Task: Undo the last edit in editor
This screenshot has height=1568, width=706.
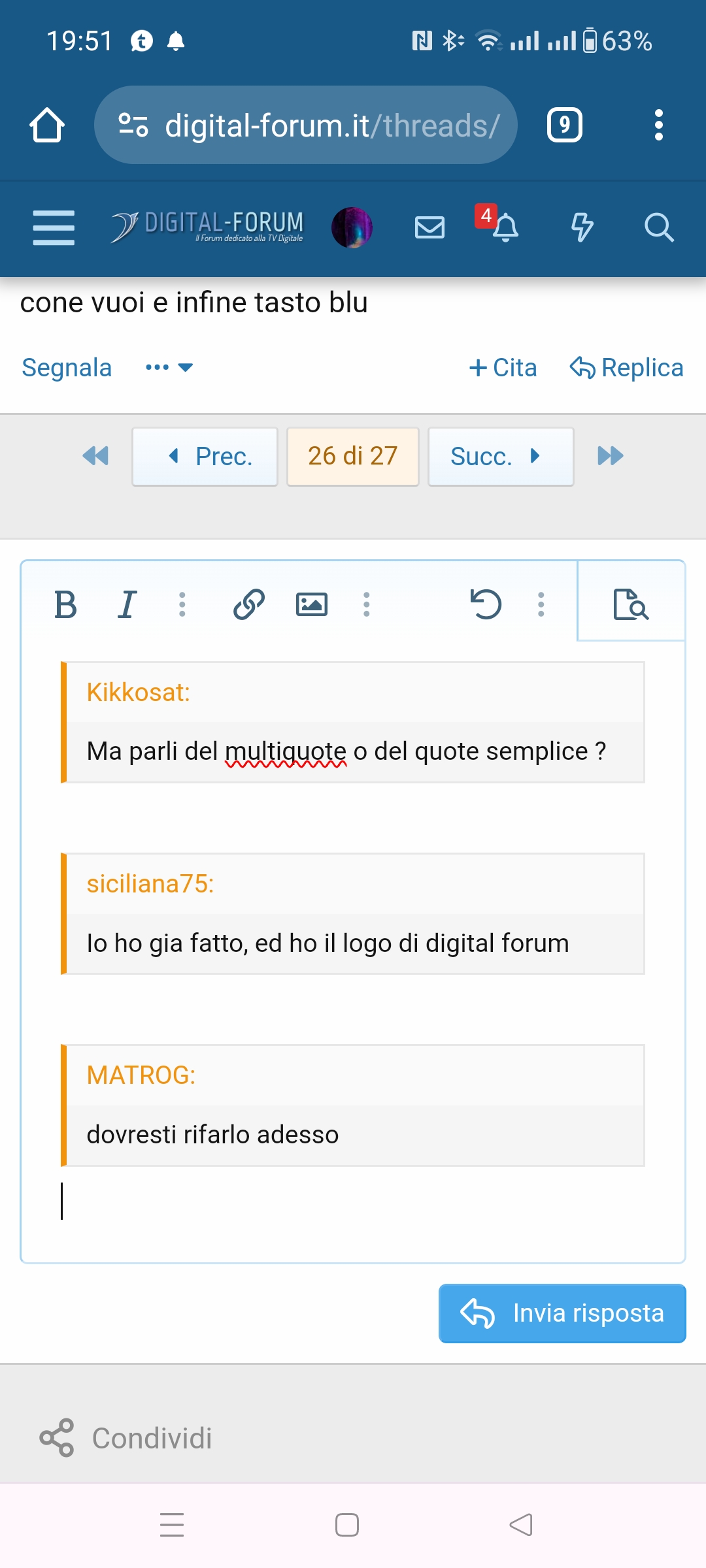Action: pyautogui.click(x=486, y=604)
